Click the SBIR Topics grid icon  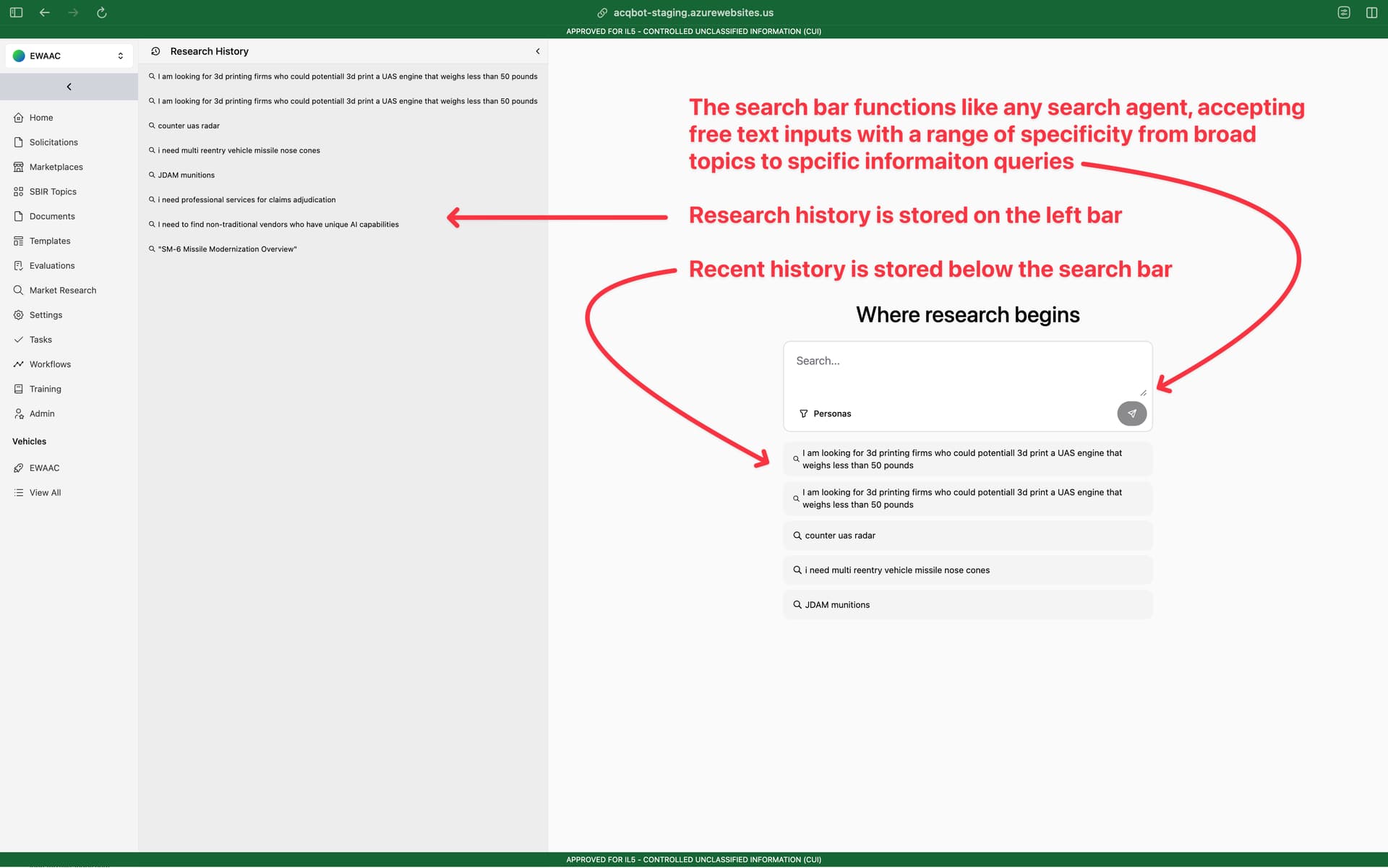click(19, 192)
